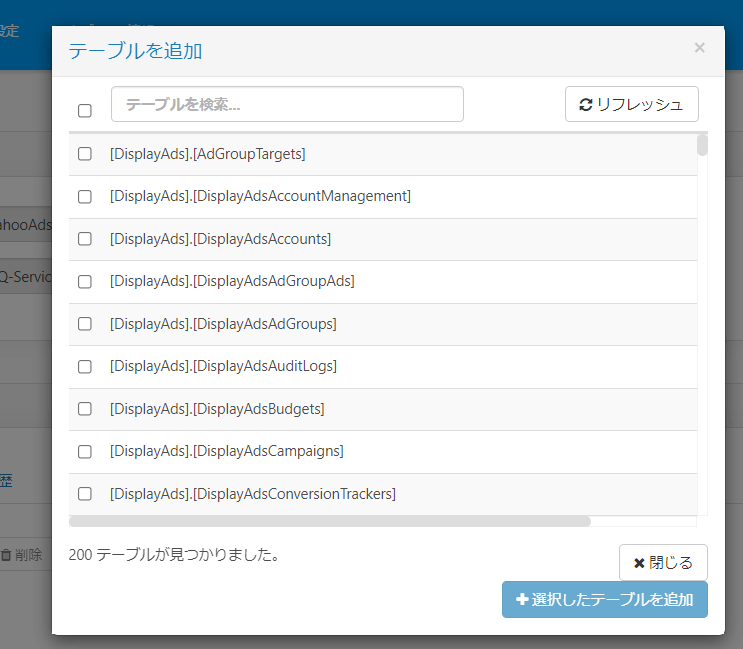The image size is (743, 649).
Task: Tick the [DisplayAds].[DisplayAdsCampaigns] checkbox
Action: (x=85, y=451)
